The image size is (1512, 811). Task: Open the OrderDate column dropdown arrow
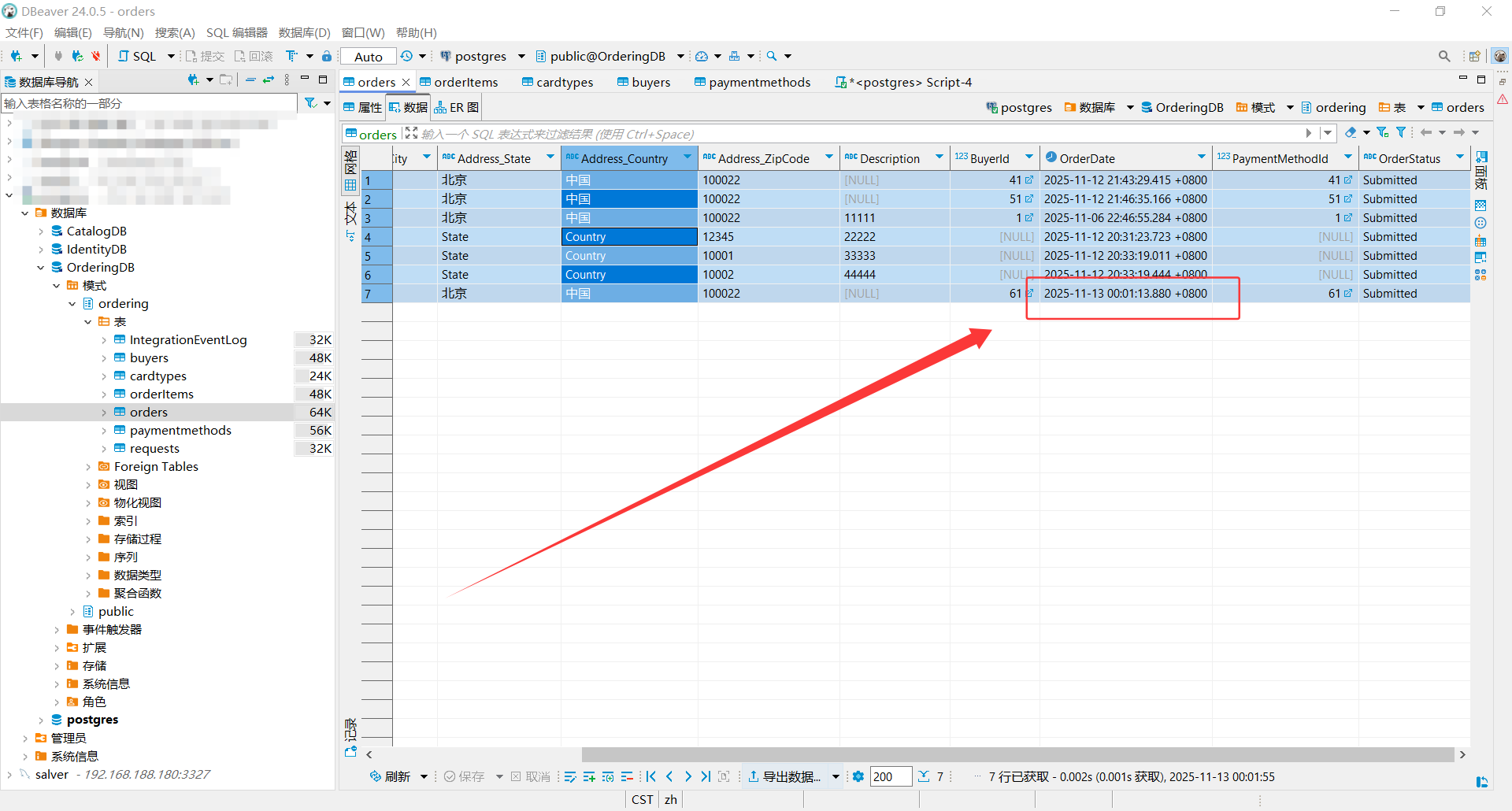pyautogui.click(x=1202, y=157)
